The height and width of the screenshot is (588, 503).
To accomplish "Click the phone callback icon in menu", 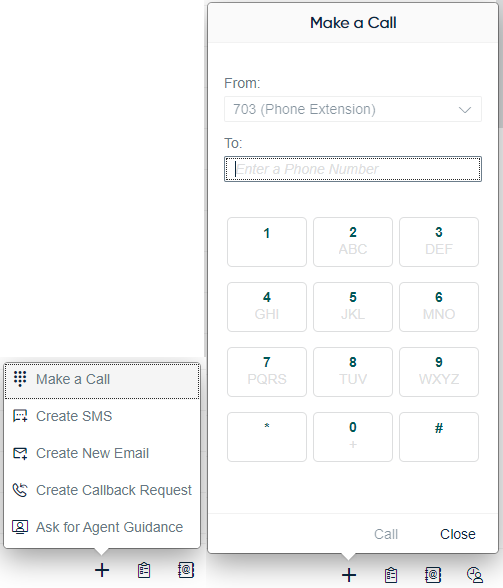I will point(20,490).
